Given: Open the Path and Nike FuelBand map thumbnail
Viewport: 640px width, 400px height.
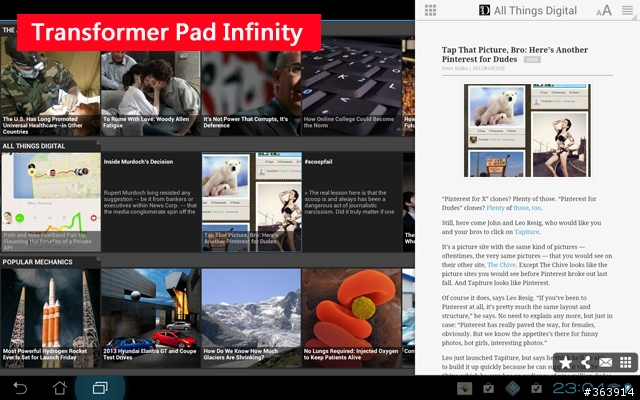Looking at the screenshot, I should coord(51,202).
